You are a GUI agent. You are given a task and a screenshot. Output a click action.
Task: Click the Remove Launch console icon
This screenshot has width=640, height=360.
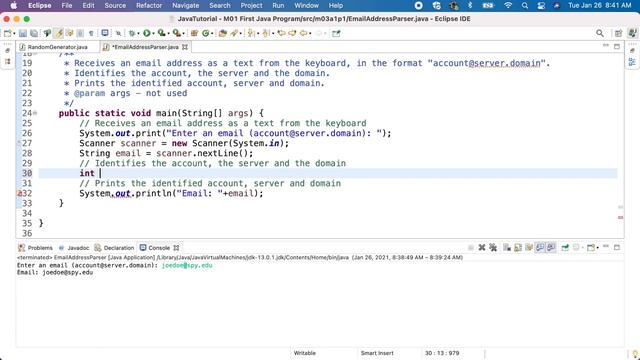coord(482,247)
